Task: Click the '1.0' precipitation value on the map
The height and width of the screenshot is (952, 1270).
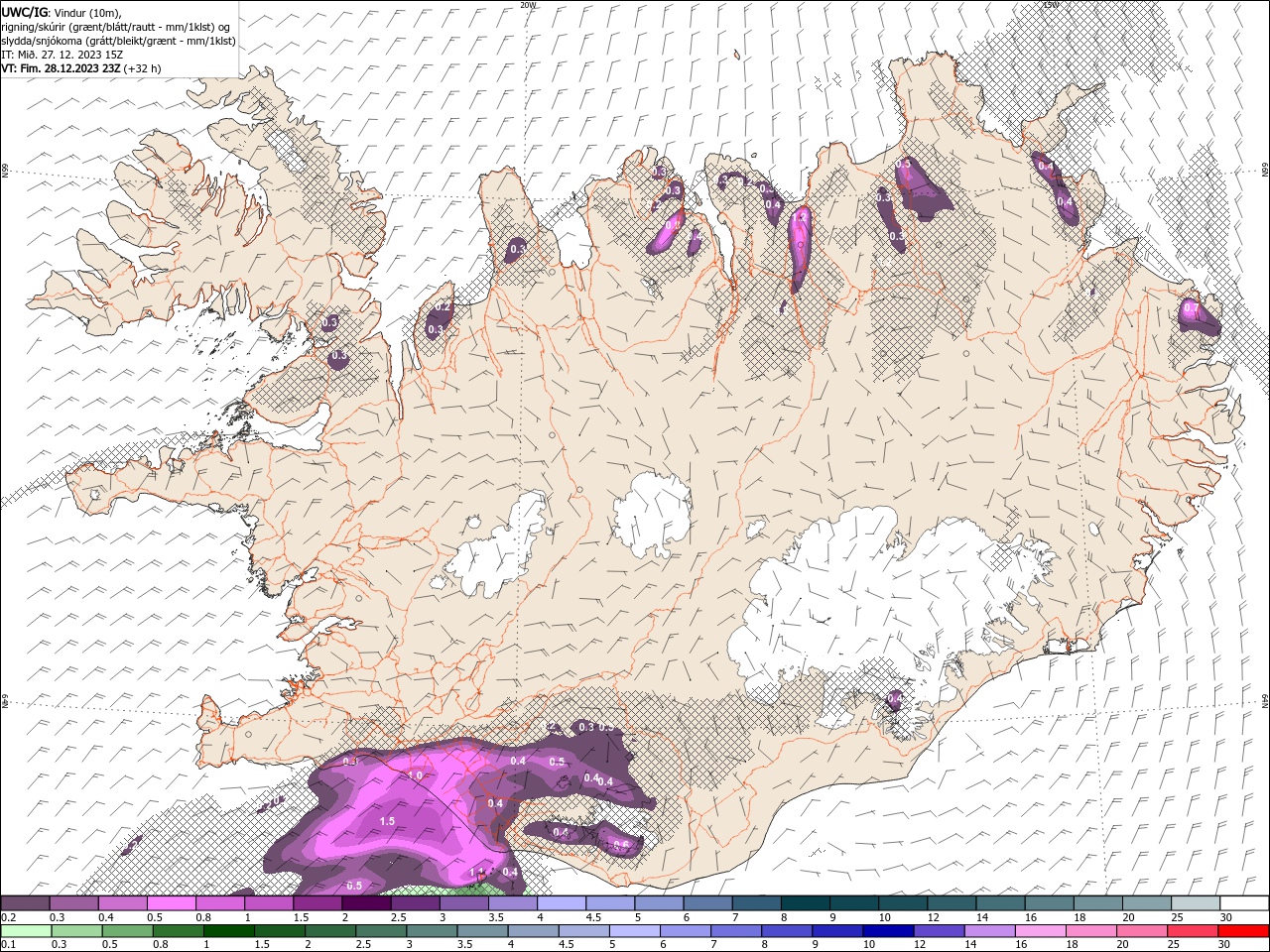Action: 415,775
